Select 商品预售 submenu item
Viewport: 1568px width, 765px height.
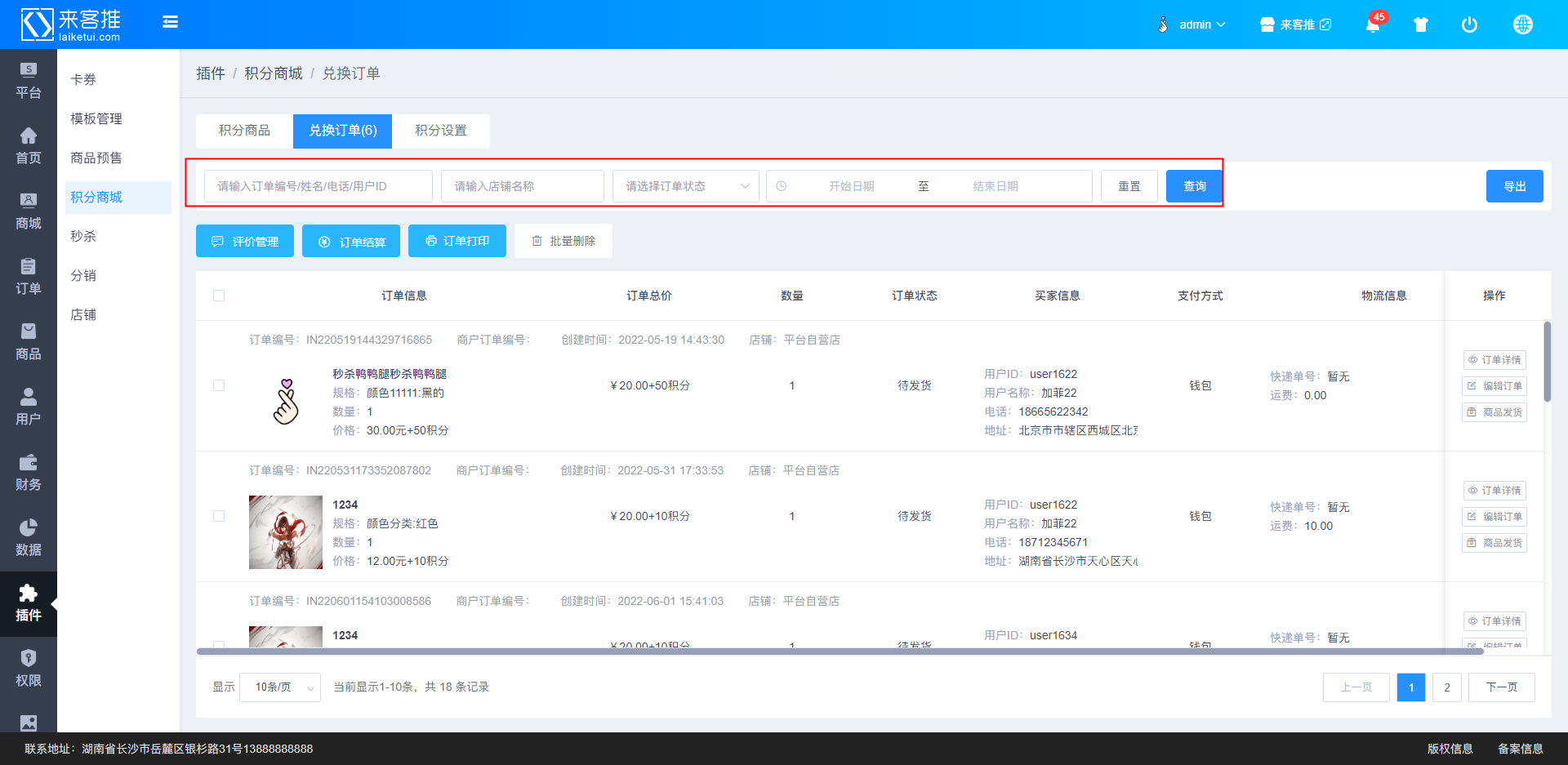coord(118,158)
